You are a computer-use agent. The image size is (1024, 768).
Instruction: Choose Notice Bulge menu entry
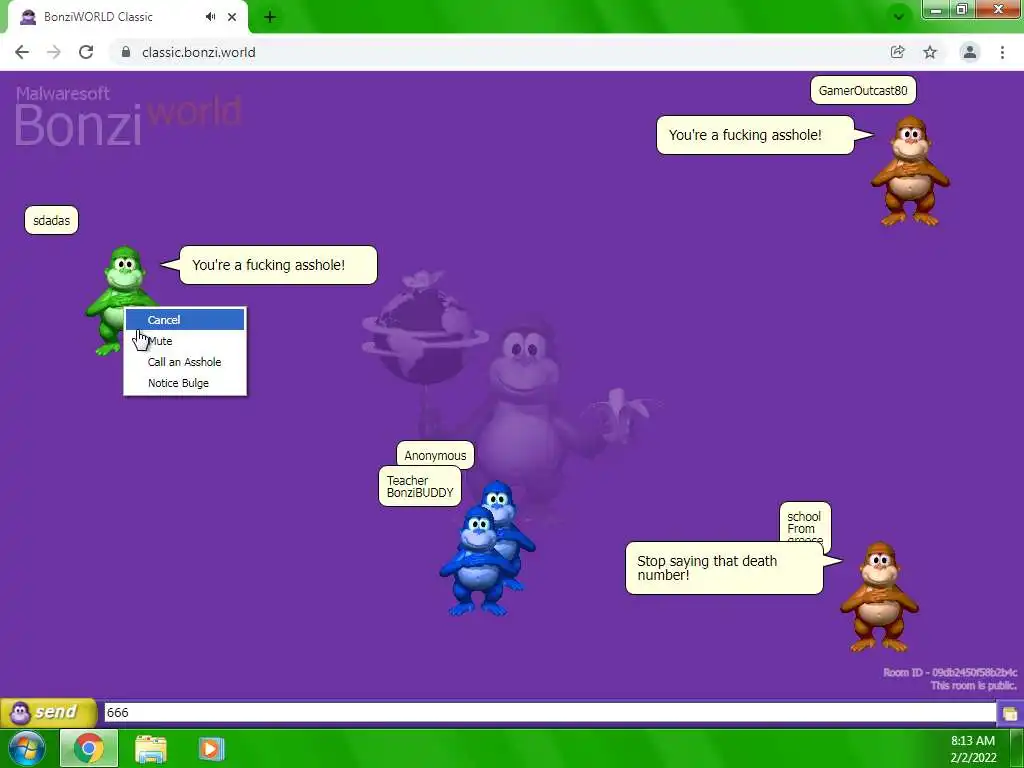[x=185, y=383]
